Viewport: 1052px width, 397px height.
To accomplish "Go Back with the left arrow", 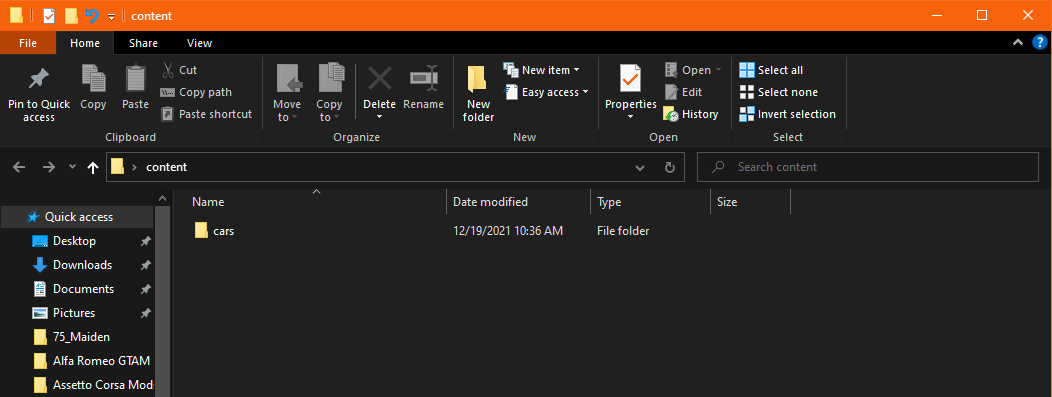I will coord(19,167).
